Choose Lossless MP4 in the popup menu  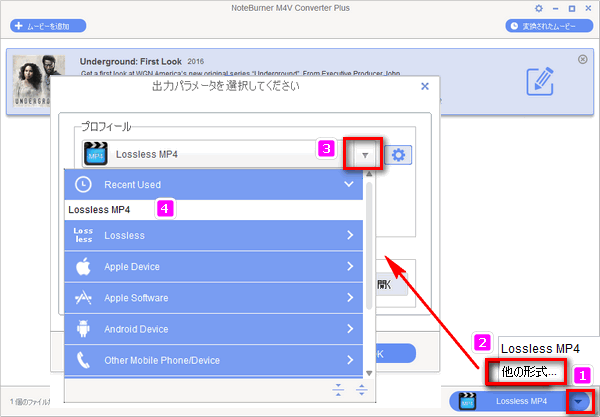click(540, 349)
